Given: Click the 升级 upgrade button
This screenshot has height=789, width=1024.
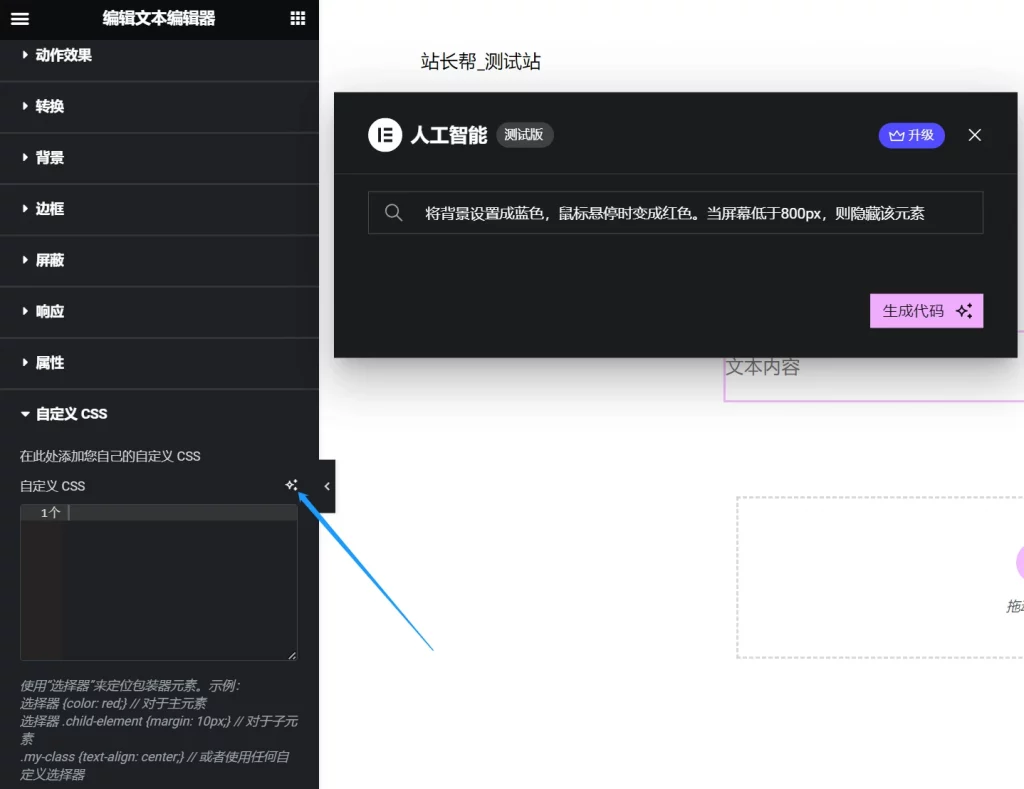Looking at the screenshot, I should pyautogui.click(x=911, y=135).
